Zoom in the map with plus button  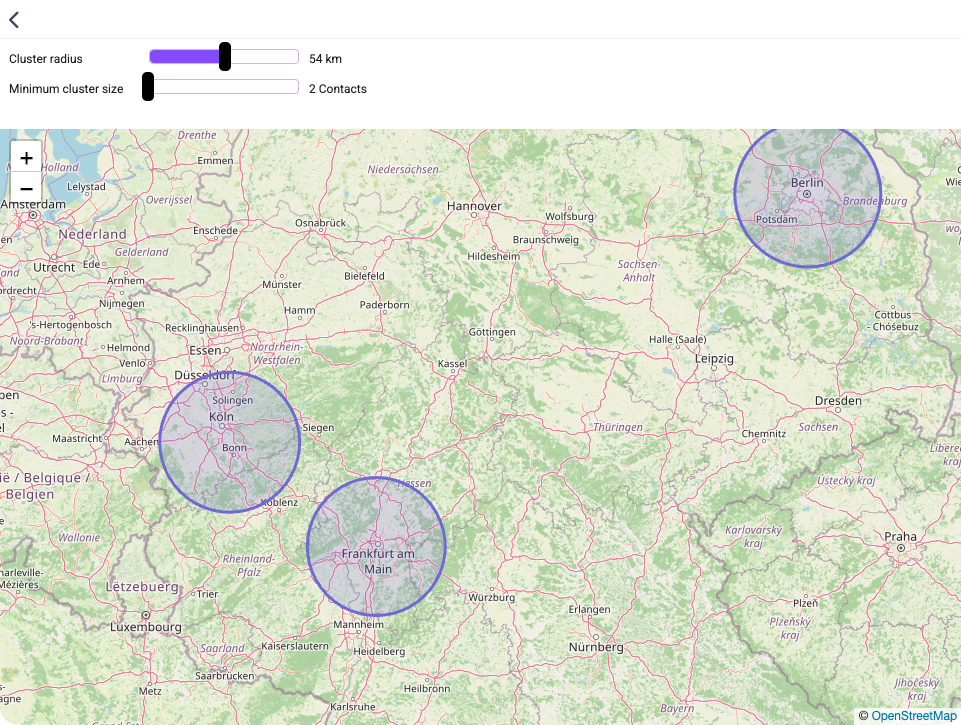point(26,158)
